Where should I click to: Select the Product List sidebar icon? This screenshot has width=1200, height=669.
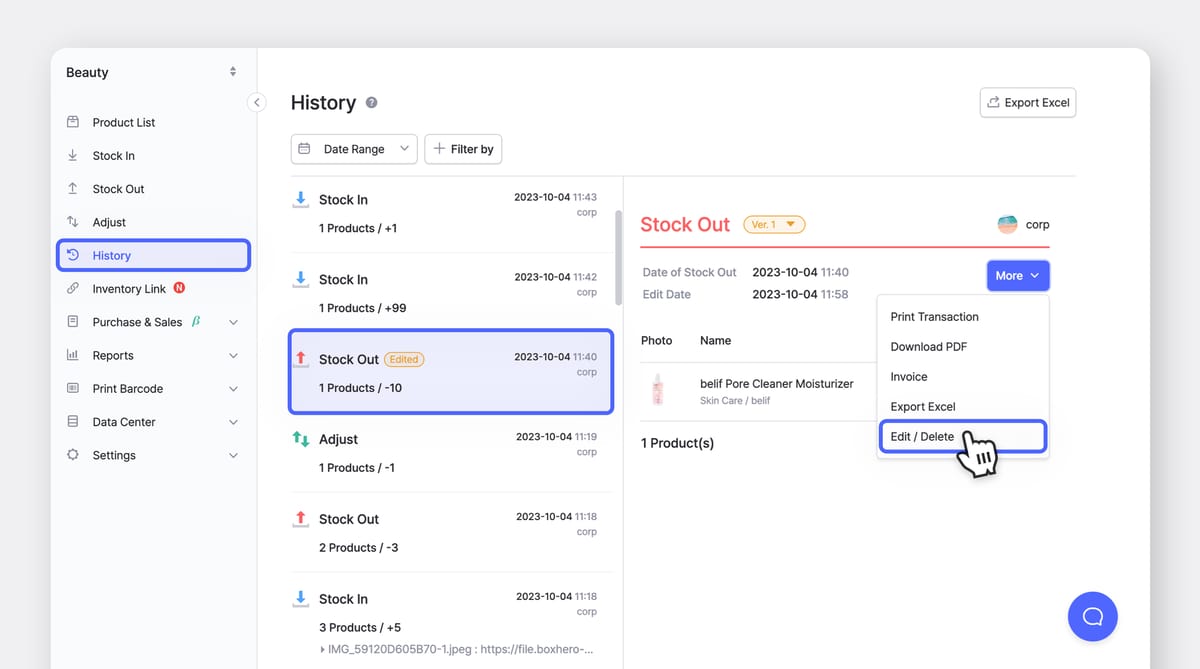point(73,122)
